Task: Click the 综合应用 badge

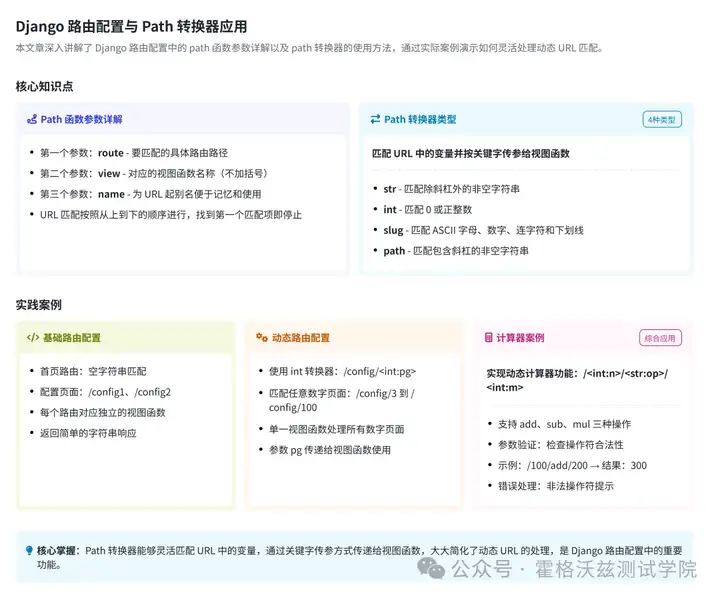Action: click(x=660, y=338)
